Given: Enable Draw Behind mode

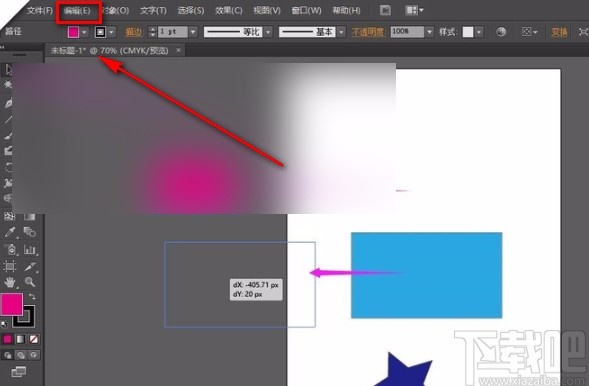Looking at the screenshot, I should 21,355.
